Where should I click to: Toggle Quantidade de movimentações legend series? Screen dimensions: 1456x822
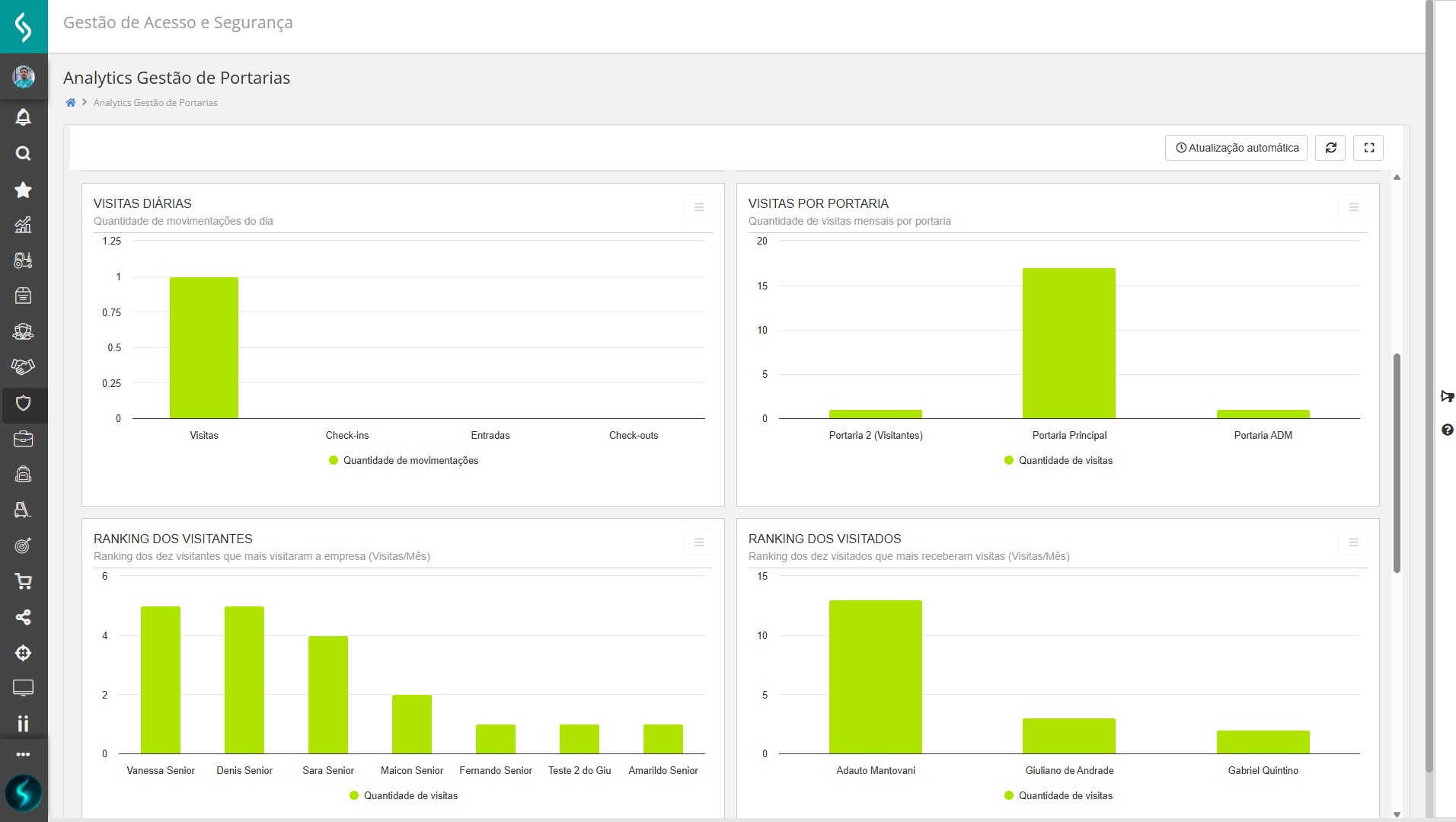[404, 460]
